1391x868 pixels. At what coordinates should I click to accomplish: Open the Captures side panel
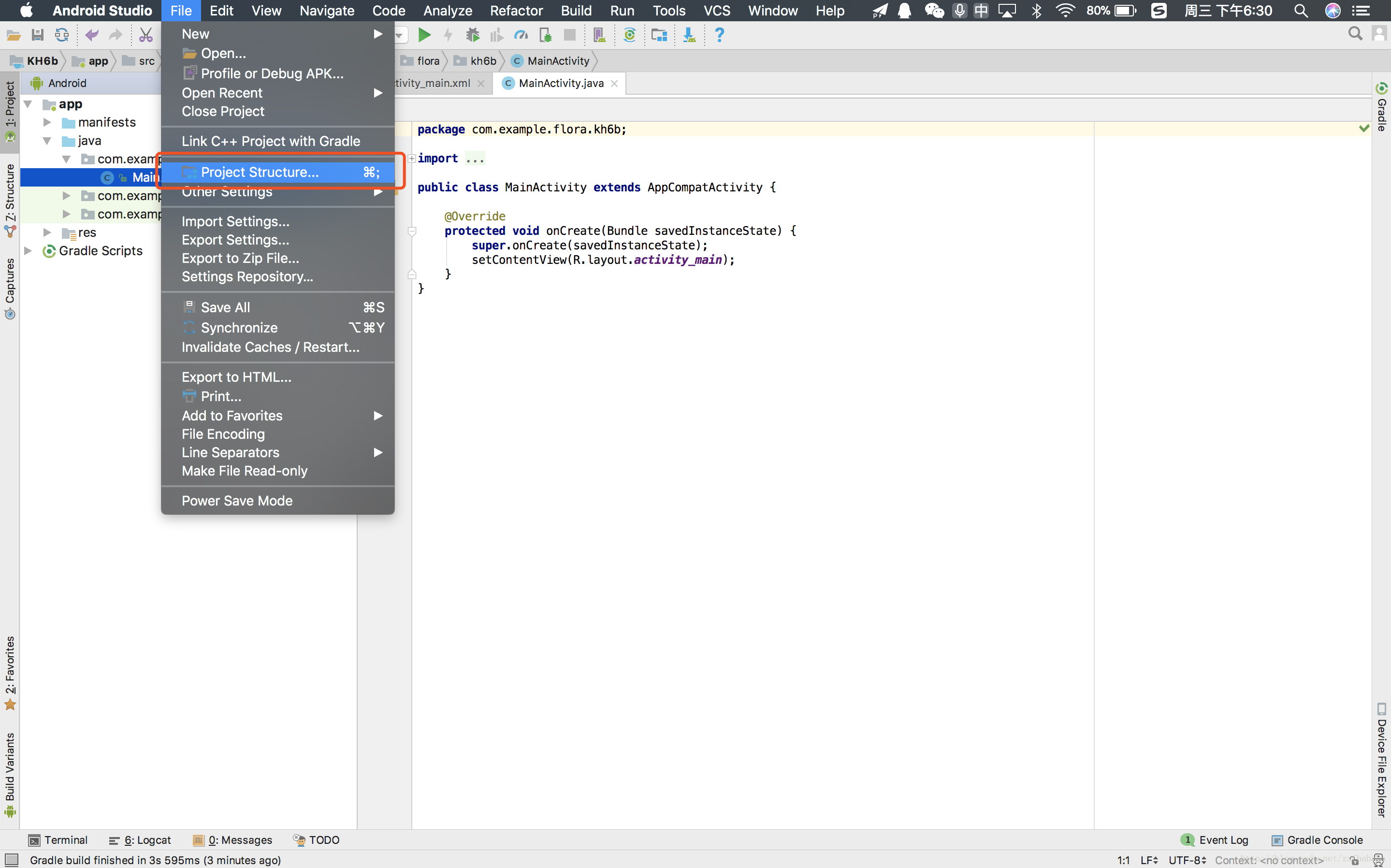[x=10, y=289]
